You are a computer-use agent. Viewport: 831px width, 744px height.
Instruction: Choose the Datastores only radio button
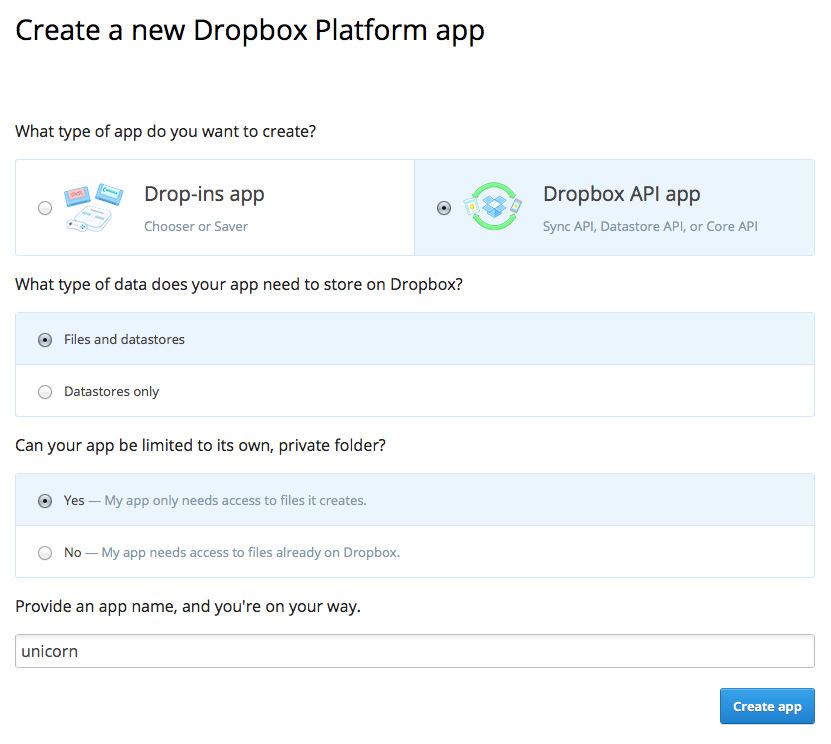coord(45,392)
